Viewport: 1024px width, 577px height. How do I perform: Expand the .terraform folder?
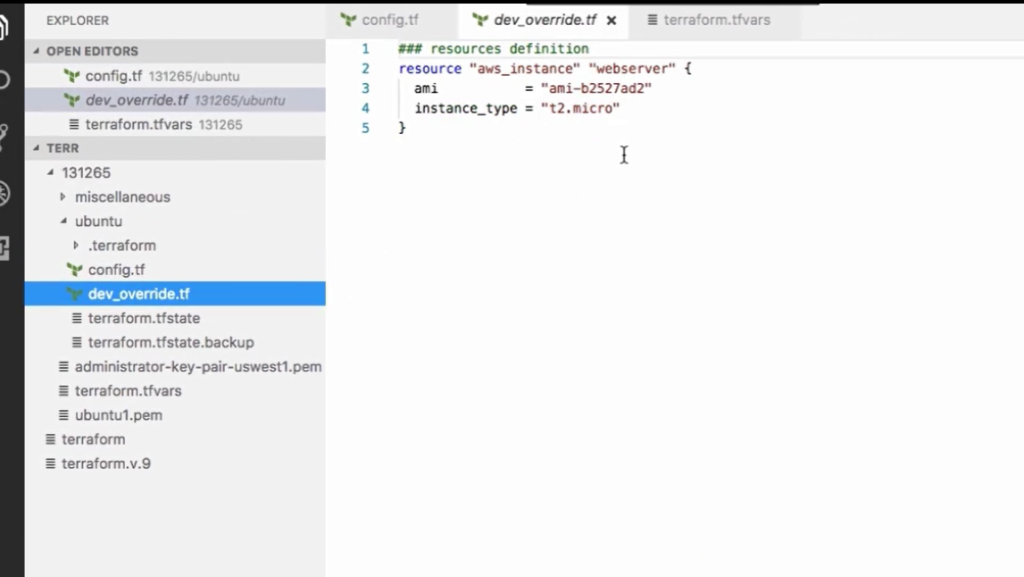click(x=76, y=245)
